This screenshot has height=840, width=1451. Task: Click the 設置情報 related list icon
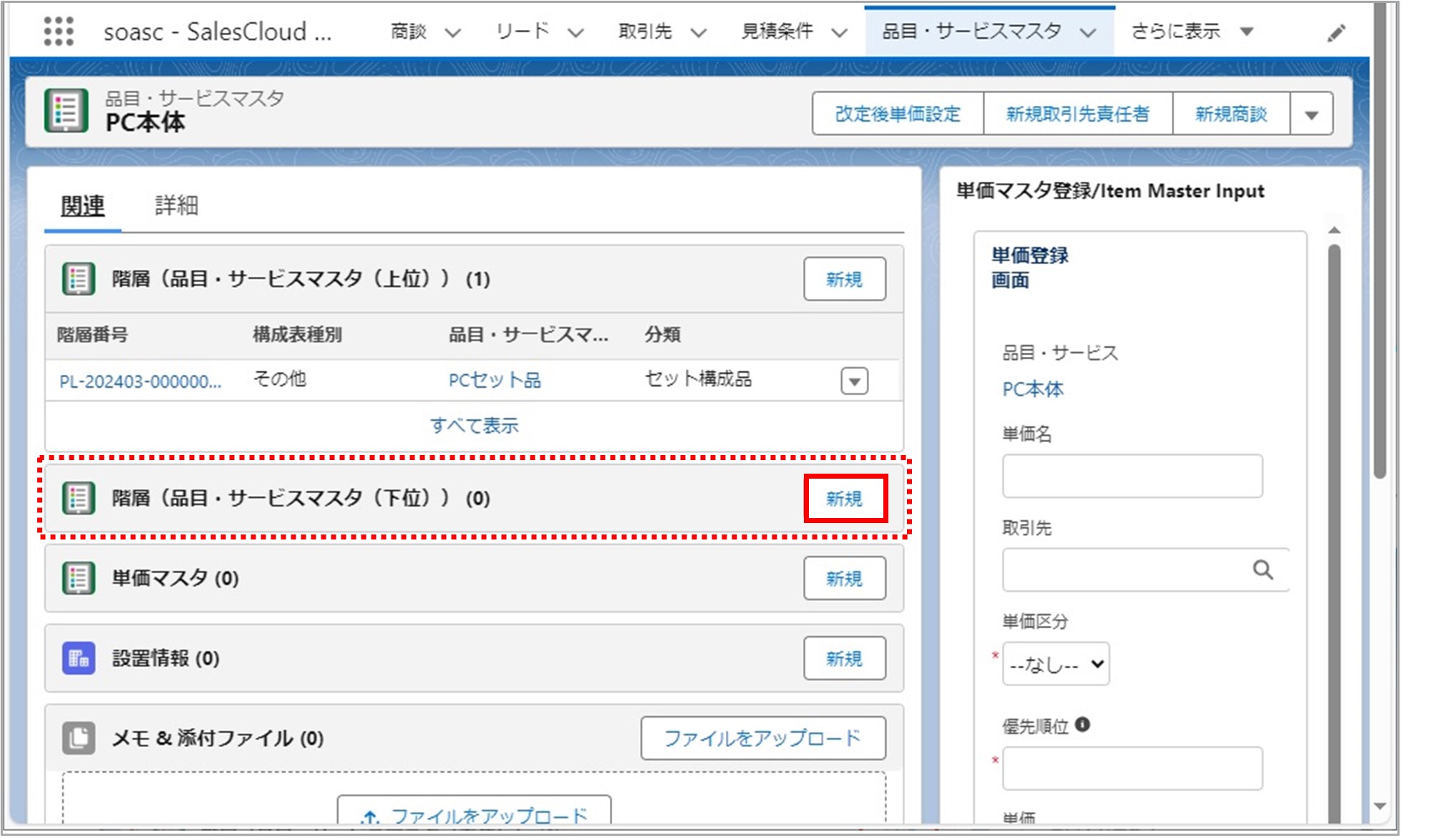click(x=78, y=658)
